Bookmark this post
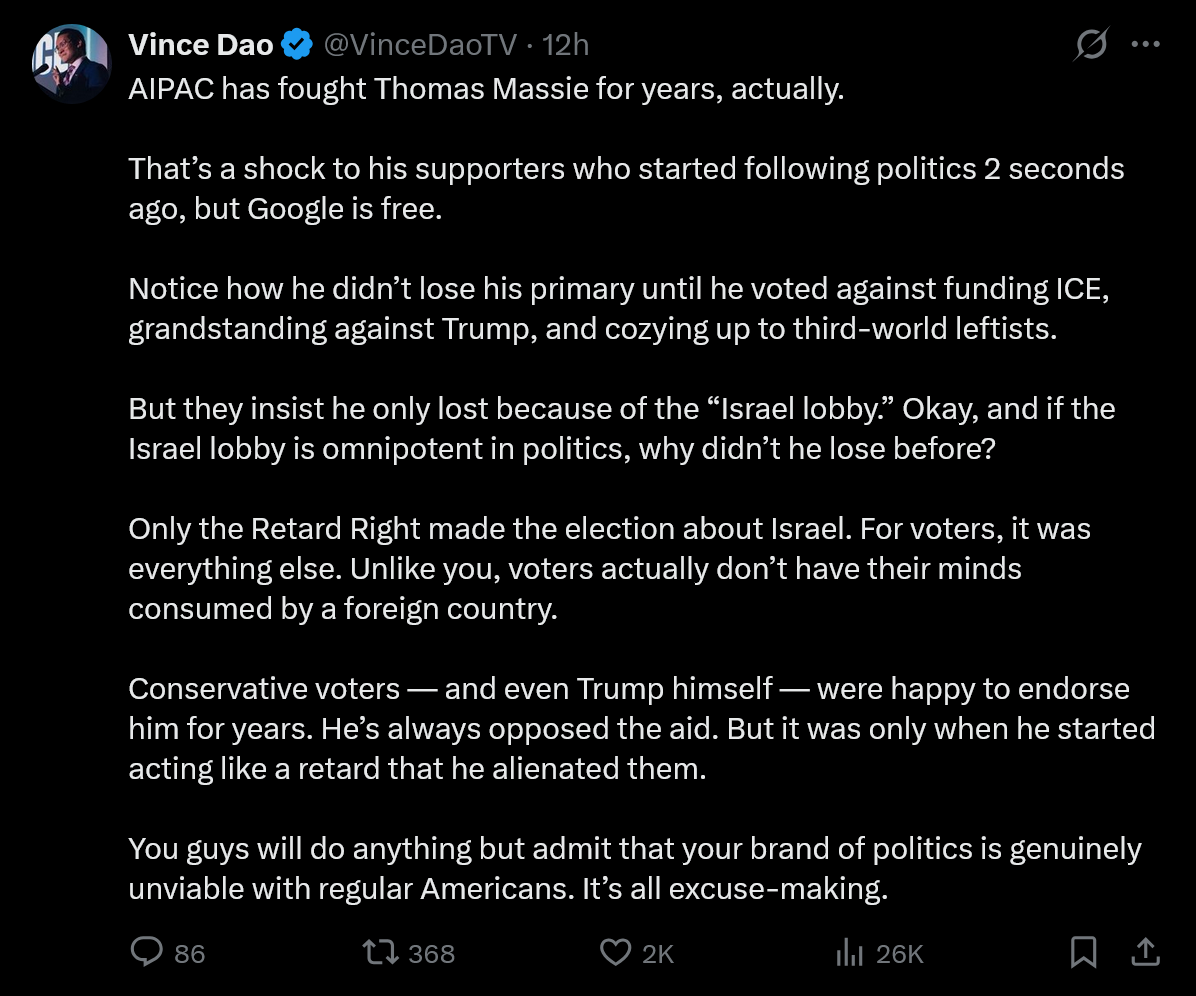This screenshot has height=996, width=1196. click(x=1083, y=952)
